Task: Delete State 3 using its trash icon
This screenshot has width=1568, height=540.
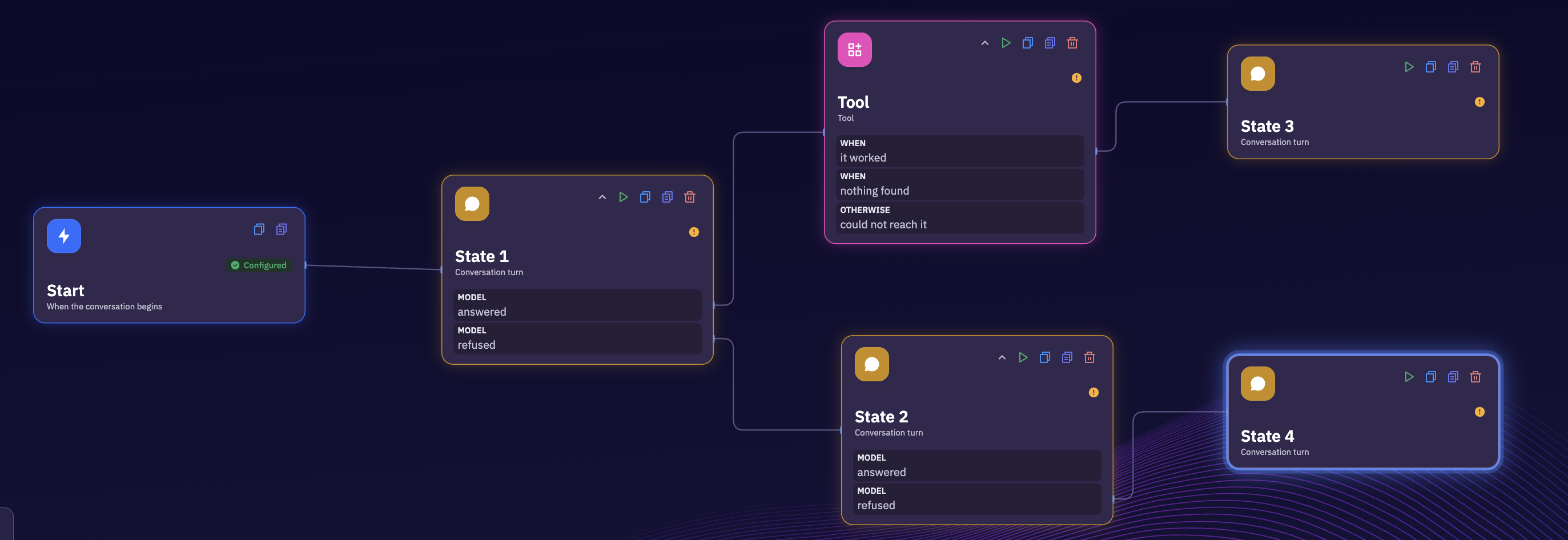Action: click(x=1475, y=67)
